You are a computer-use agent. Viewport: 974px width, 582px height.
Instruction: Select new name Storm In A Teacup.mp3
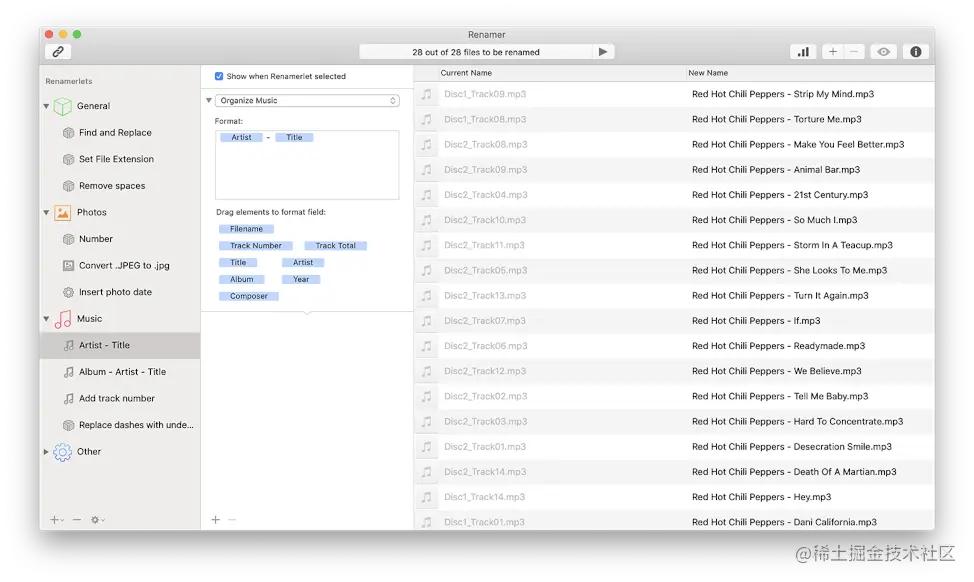(x=792, y=245)
